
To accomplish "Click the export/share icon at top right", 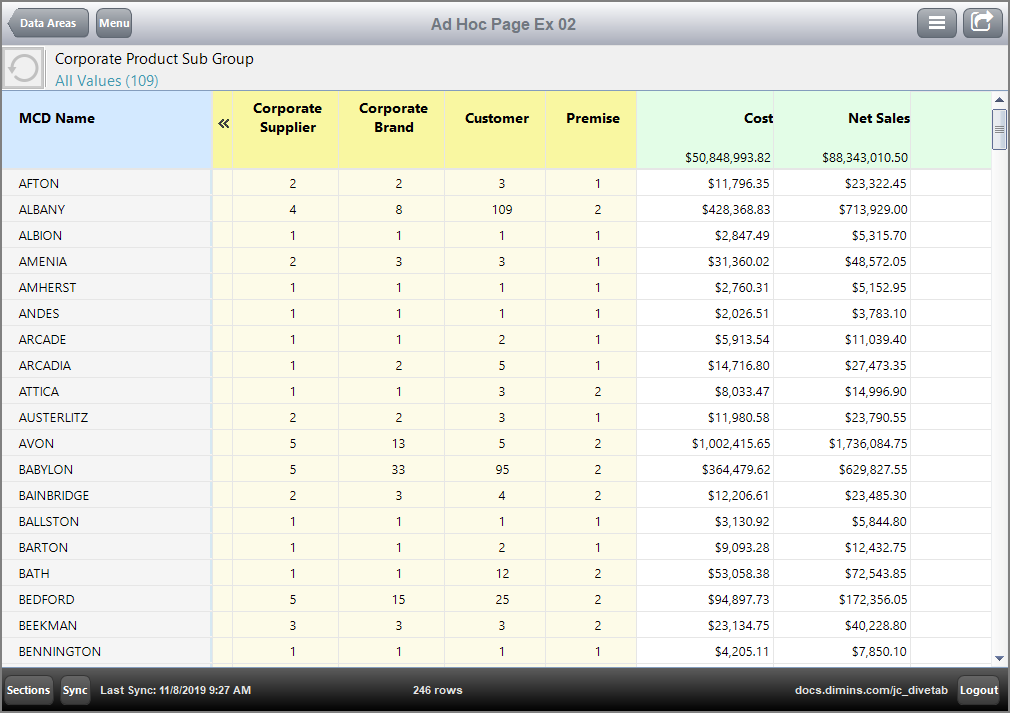I will point(982,22).
